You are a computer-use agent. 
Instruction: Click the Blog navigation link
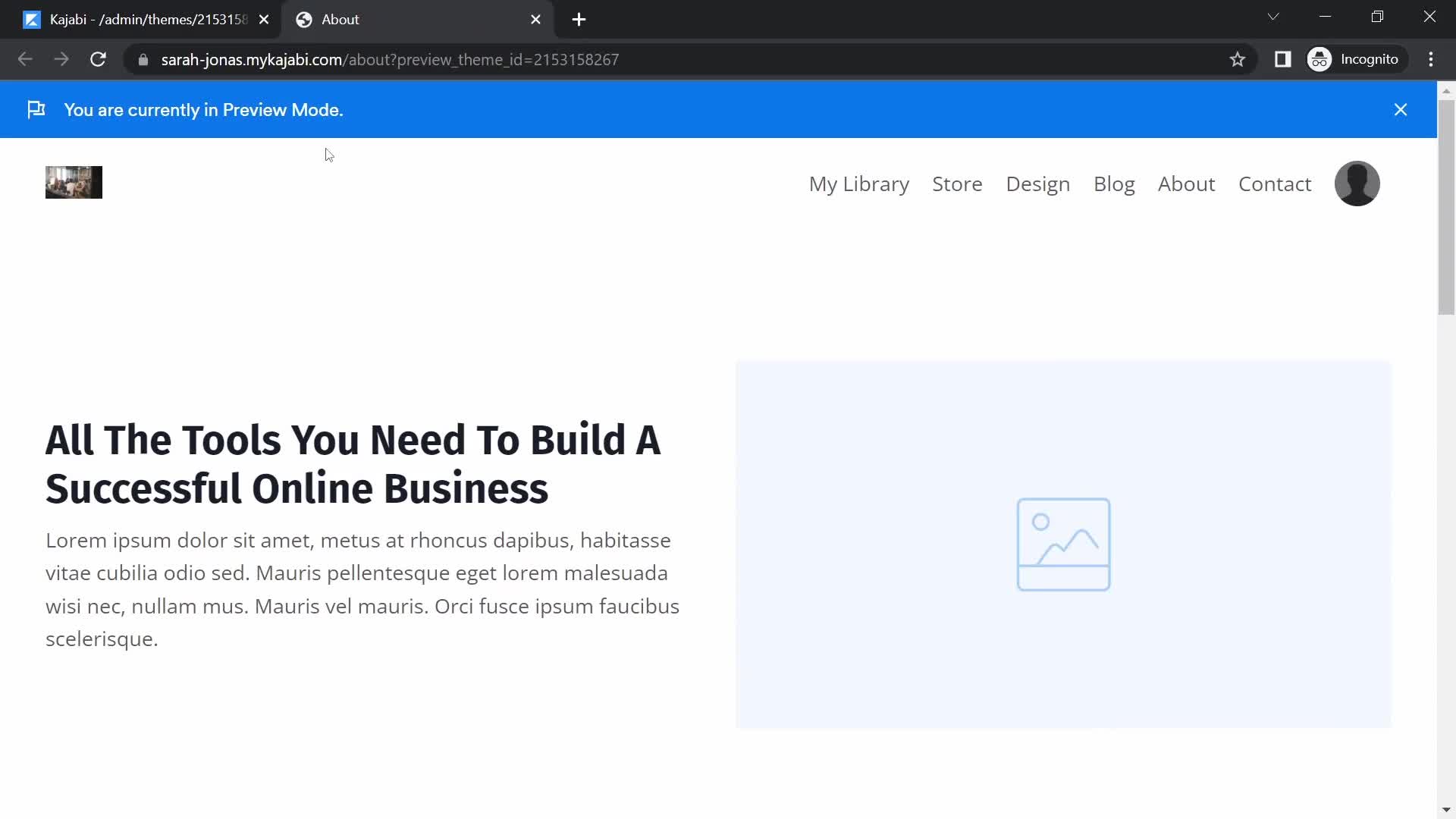point(1114,183)
